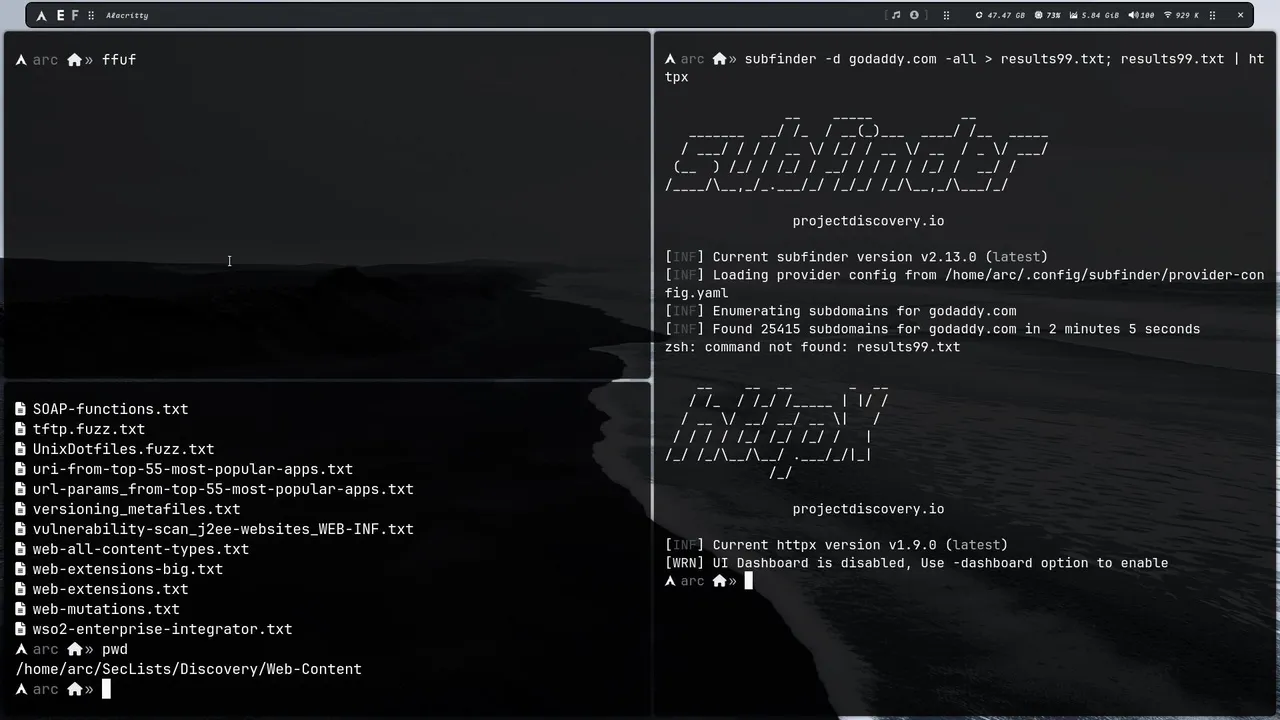Click the grip dots beside the Alacritty title

(x=91, y=15)
